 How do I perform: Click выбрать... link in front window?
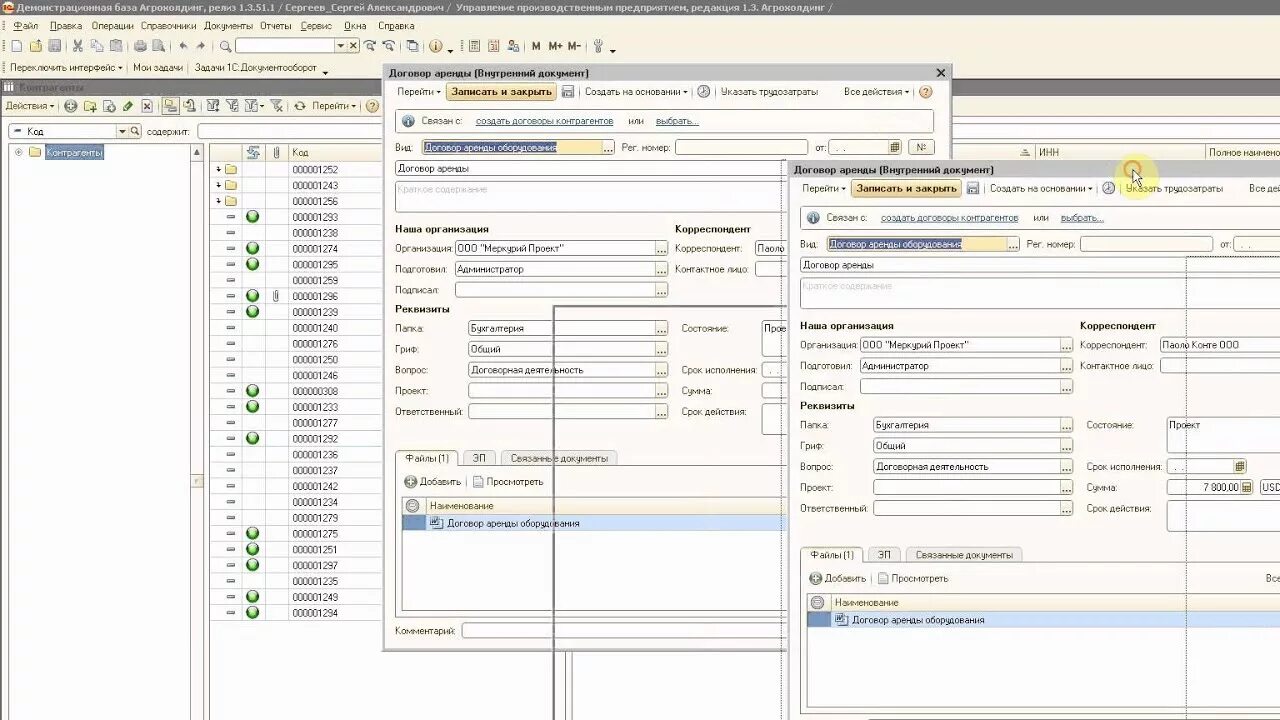1082,218
